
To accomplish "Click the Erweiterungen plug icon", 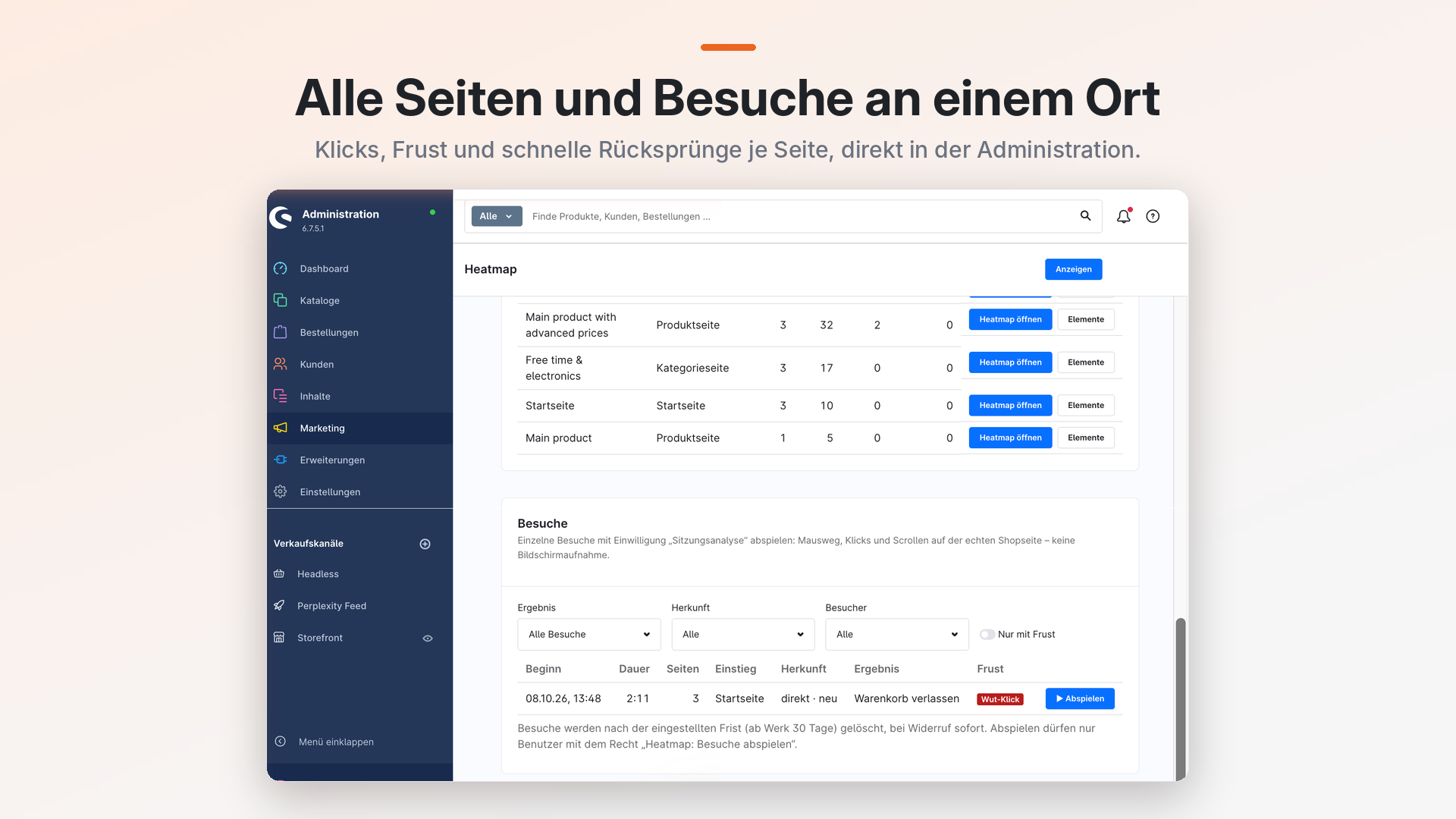I will [x=281, y=460].
